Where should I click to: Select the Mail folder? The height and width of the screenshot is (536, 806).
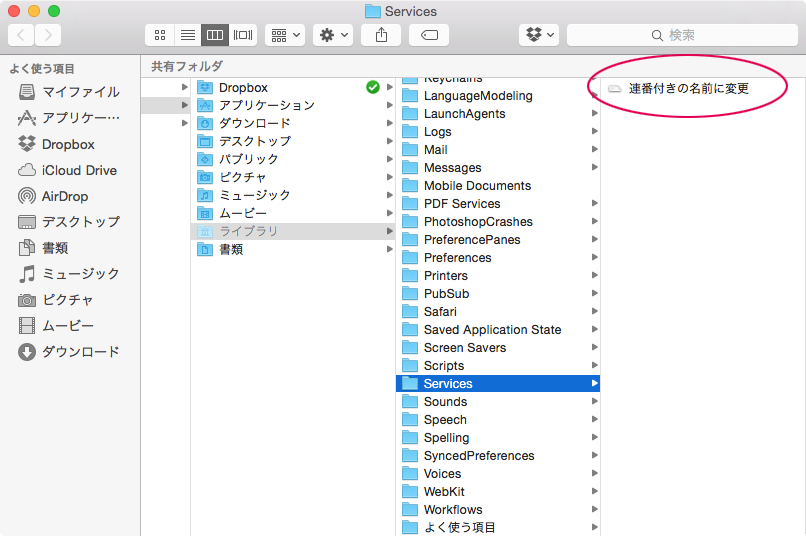point(498,150)
